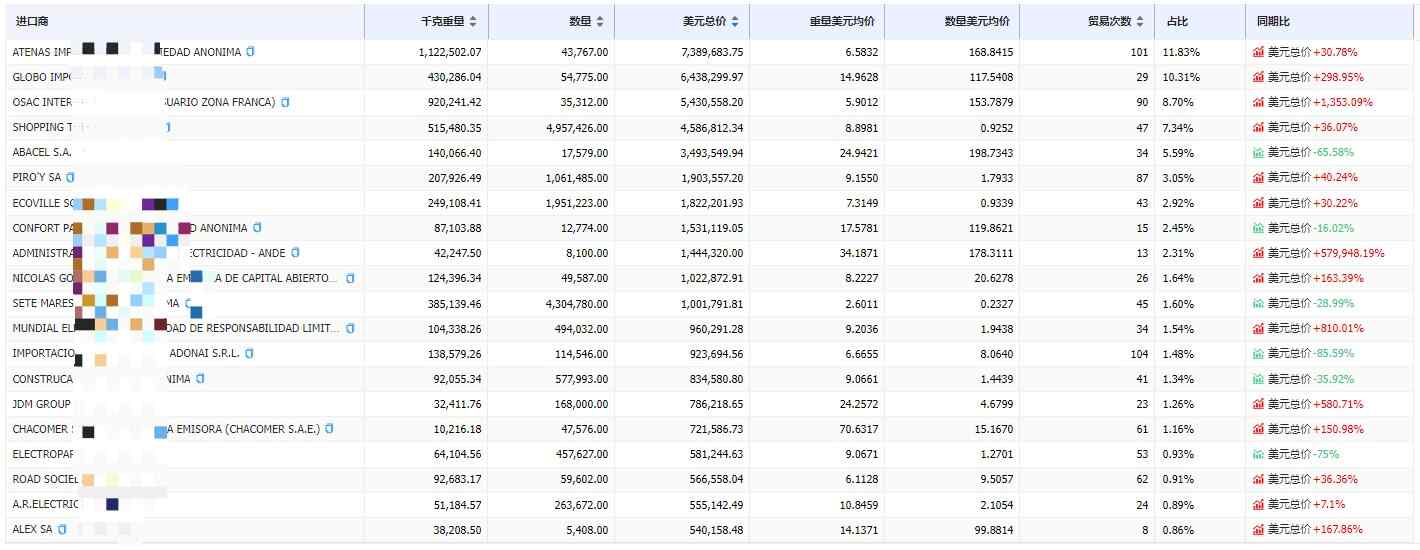Screen dimensions: 1420x550
Task: Toggle sort arrows on 贸易次数 column
Action: [1140, 21]
